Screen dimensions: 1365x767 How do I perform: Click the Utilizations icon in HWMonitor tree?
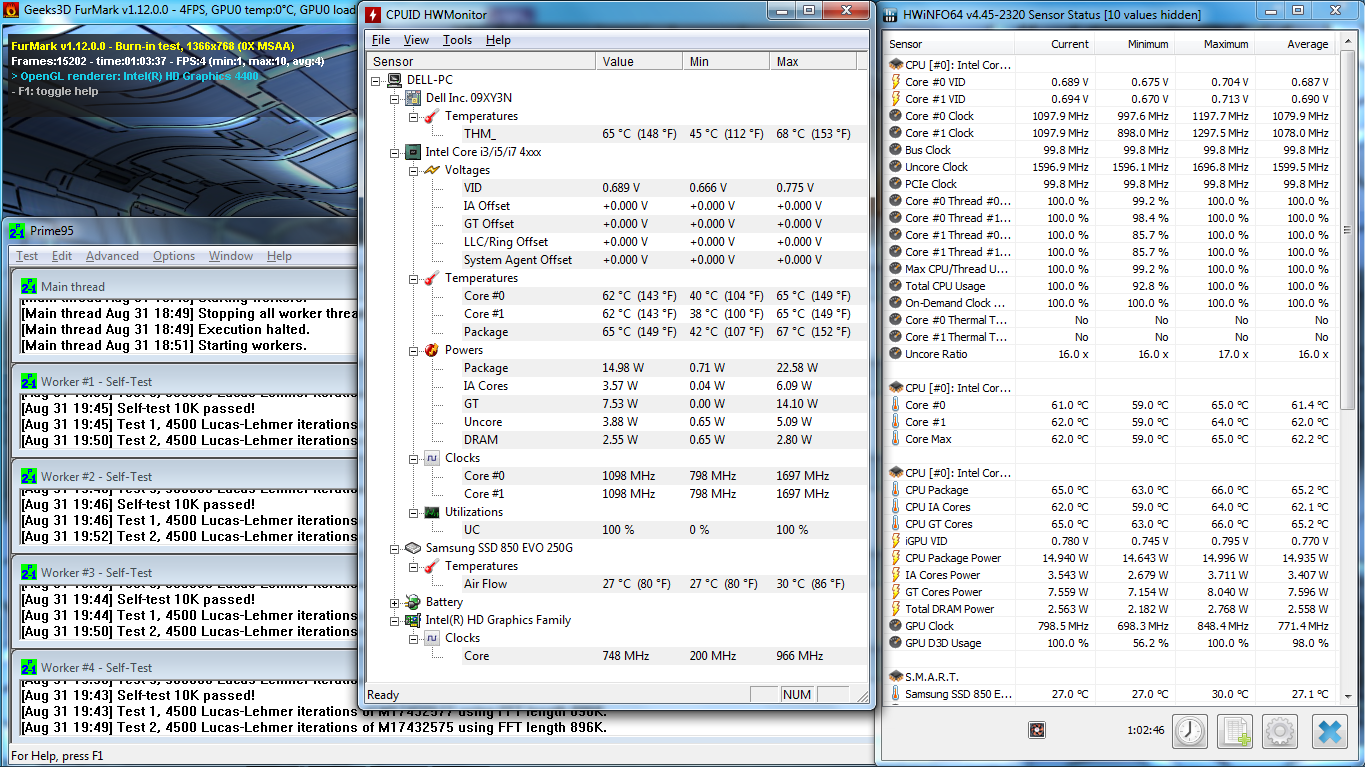click(431, 512)
